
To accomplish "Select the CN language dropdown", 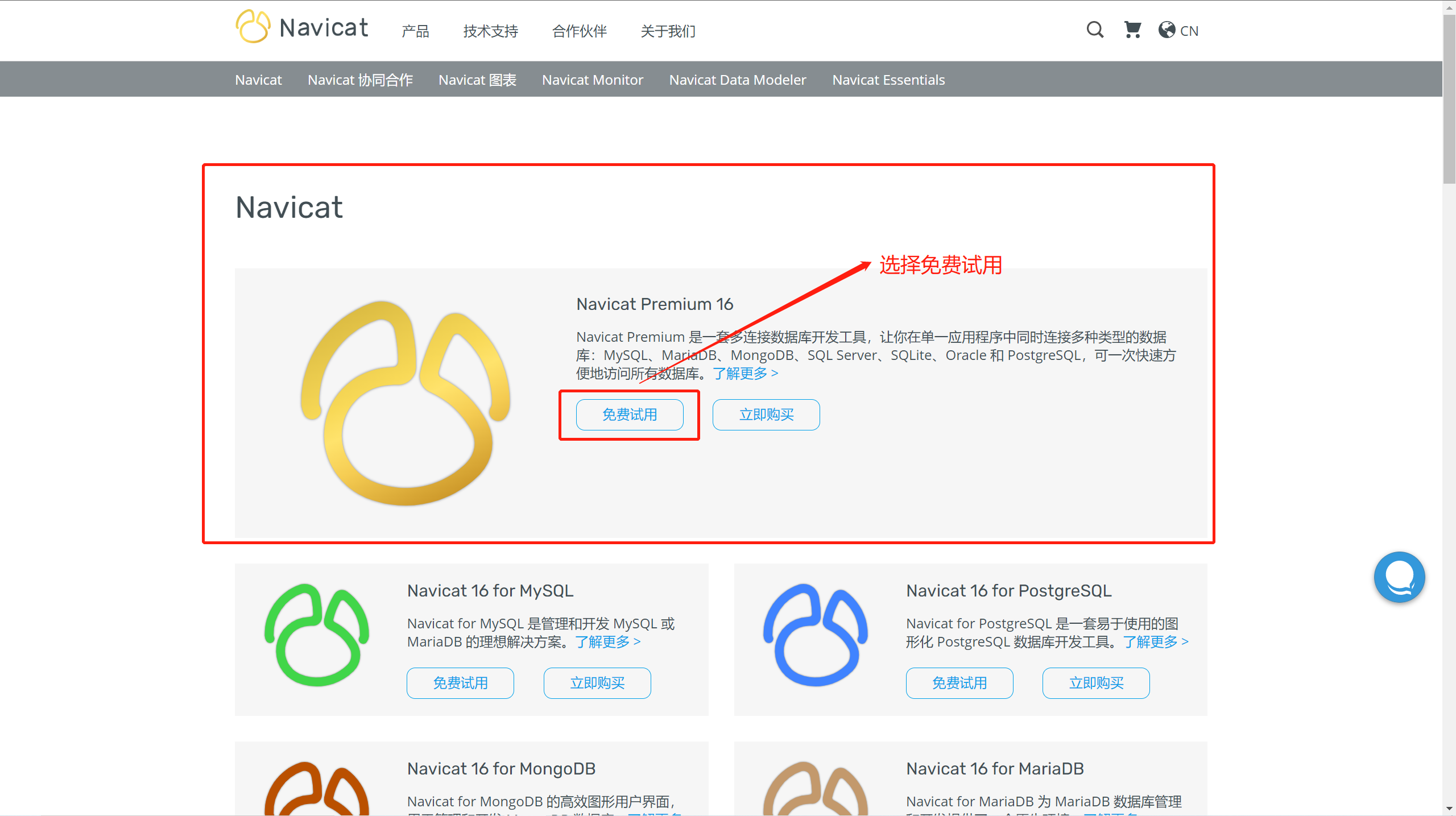I will 1189,31.
